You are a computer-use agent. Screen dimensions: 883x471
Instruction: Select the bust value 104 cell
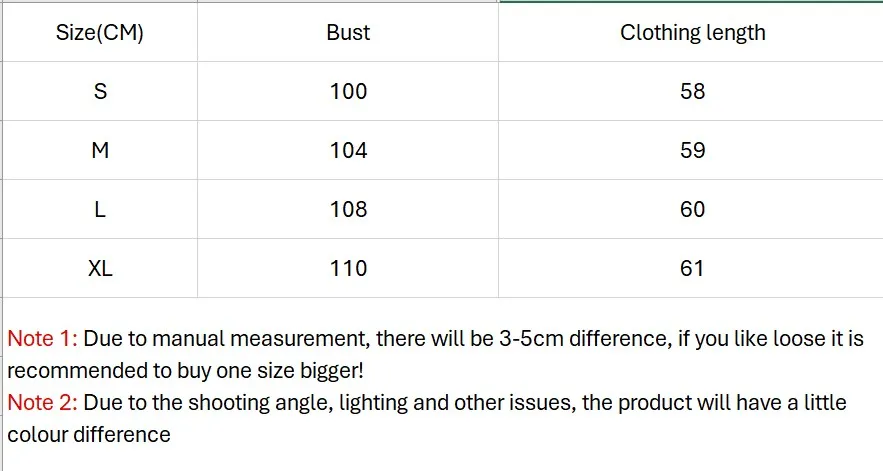click(x=348, y=150)
